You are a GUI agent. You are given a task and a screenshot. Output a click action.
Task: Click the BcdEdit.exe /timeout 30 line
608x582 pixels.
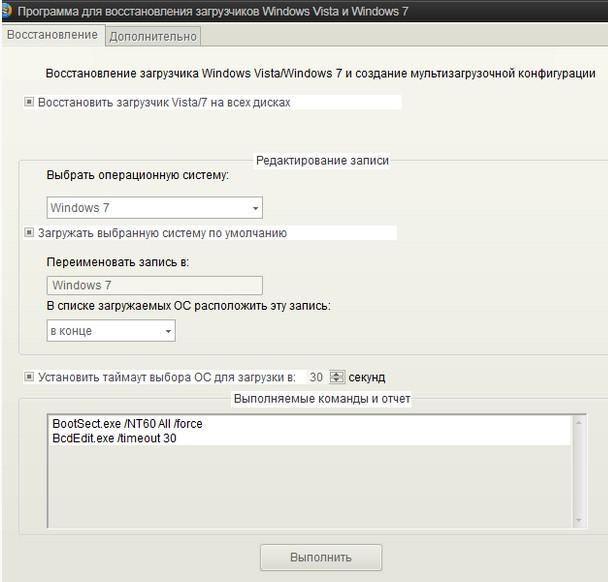pos(114,438)
